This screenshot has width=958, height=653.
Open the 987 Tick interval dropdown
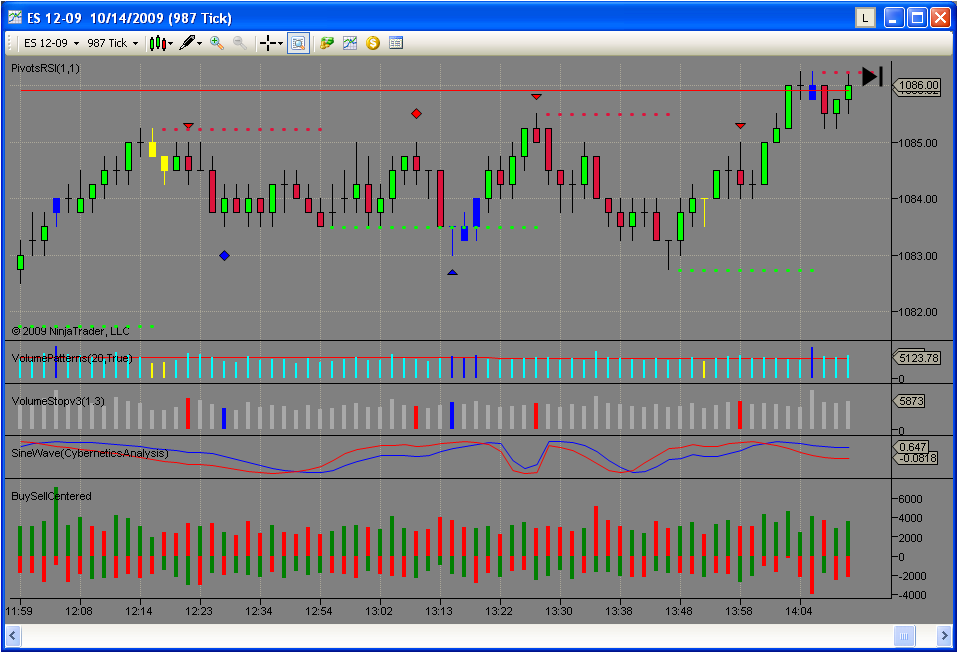(x=113, y=43)
